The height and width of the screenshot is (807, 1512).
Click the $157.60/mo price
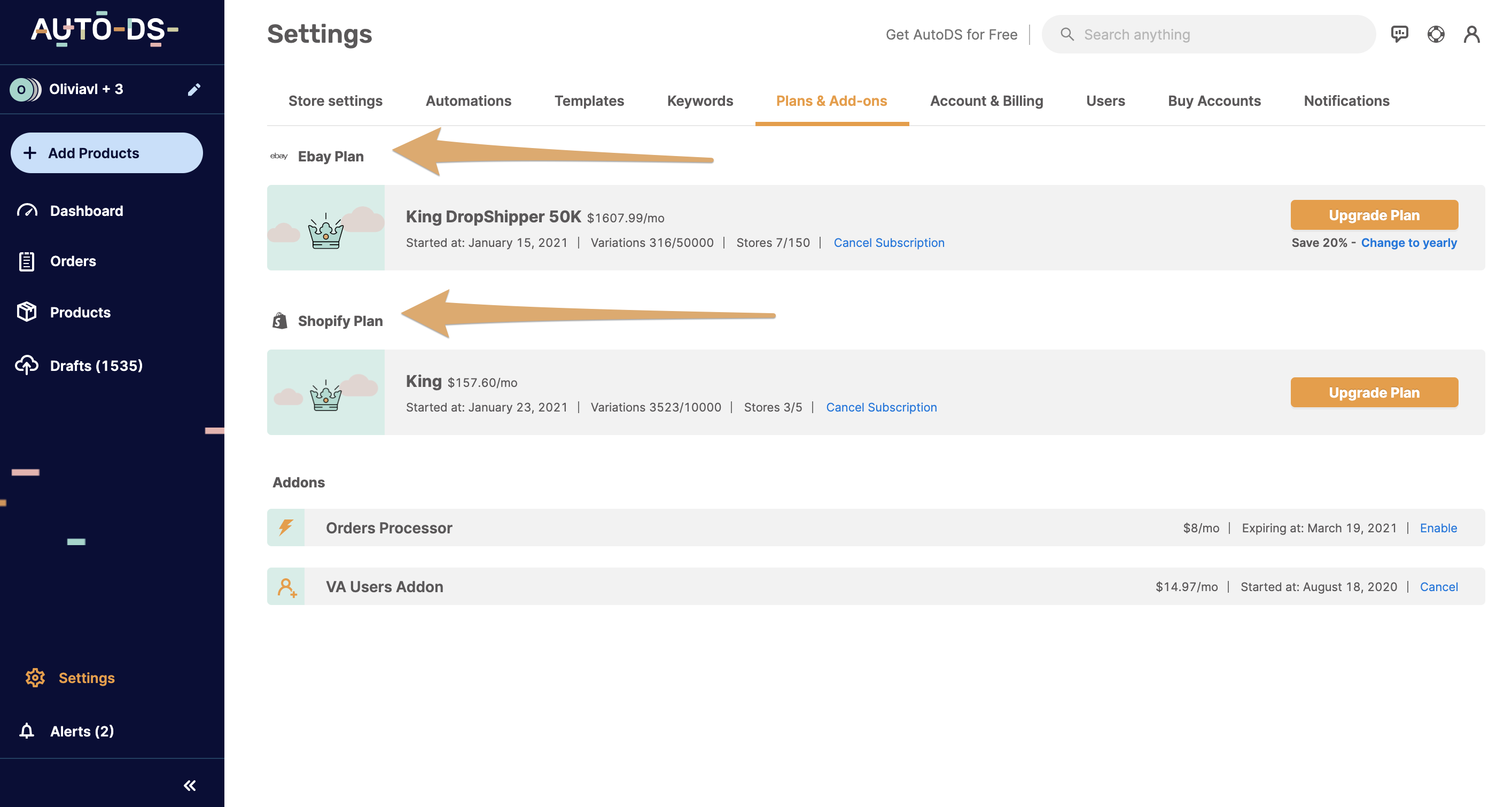pos(482,382)
